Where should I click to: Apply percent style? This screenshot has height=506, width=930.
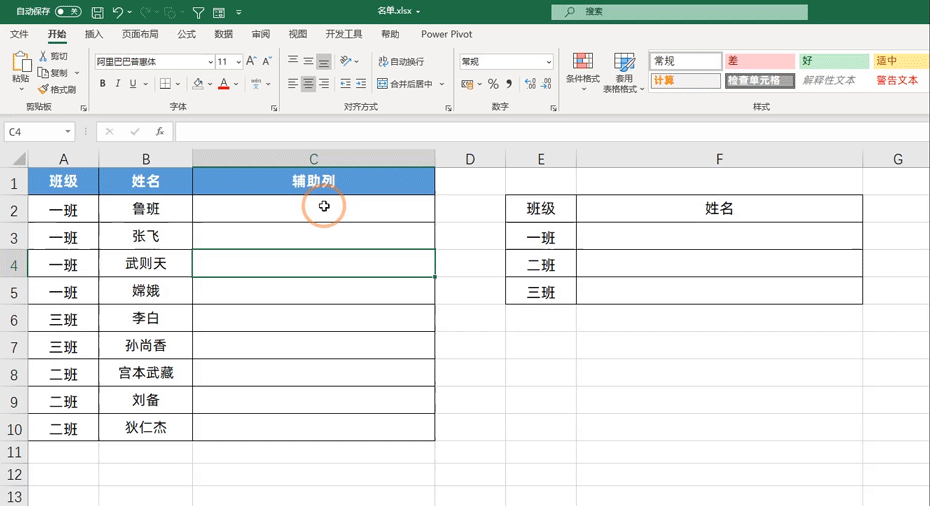(493, 84)
